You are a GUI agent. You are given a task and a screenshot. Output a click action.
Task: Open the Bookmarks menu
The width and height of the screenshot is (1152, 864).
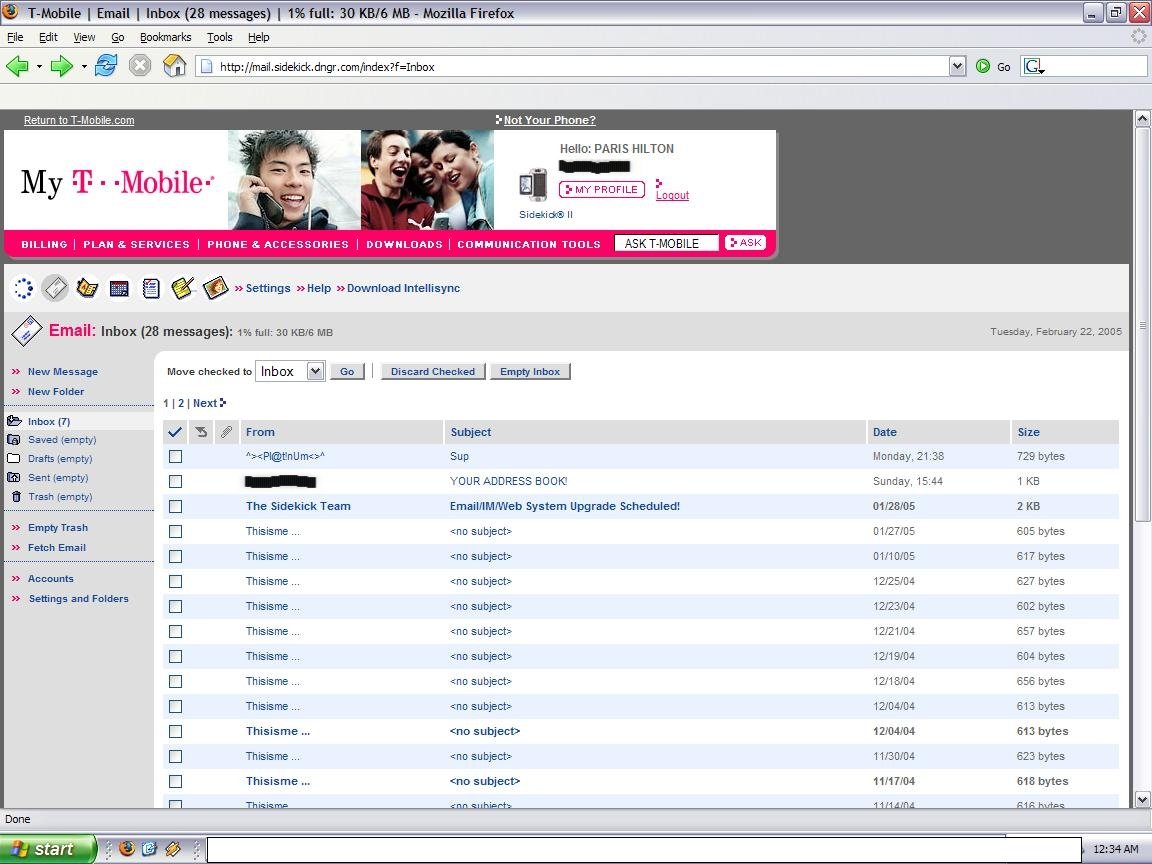click(x=165, y=37)
